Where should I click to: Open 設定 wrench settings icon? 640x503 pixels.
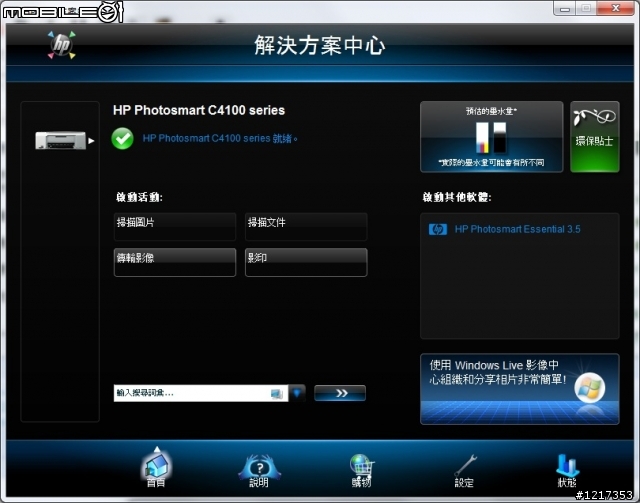pyautogui.click(x=464, y=470)
